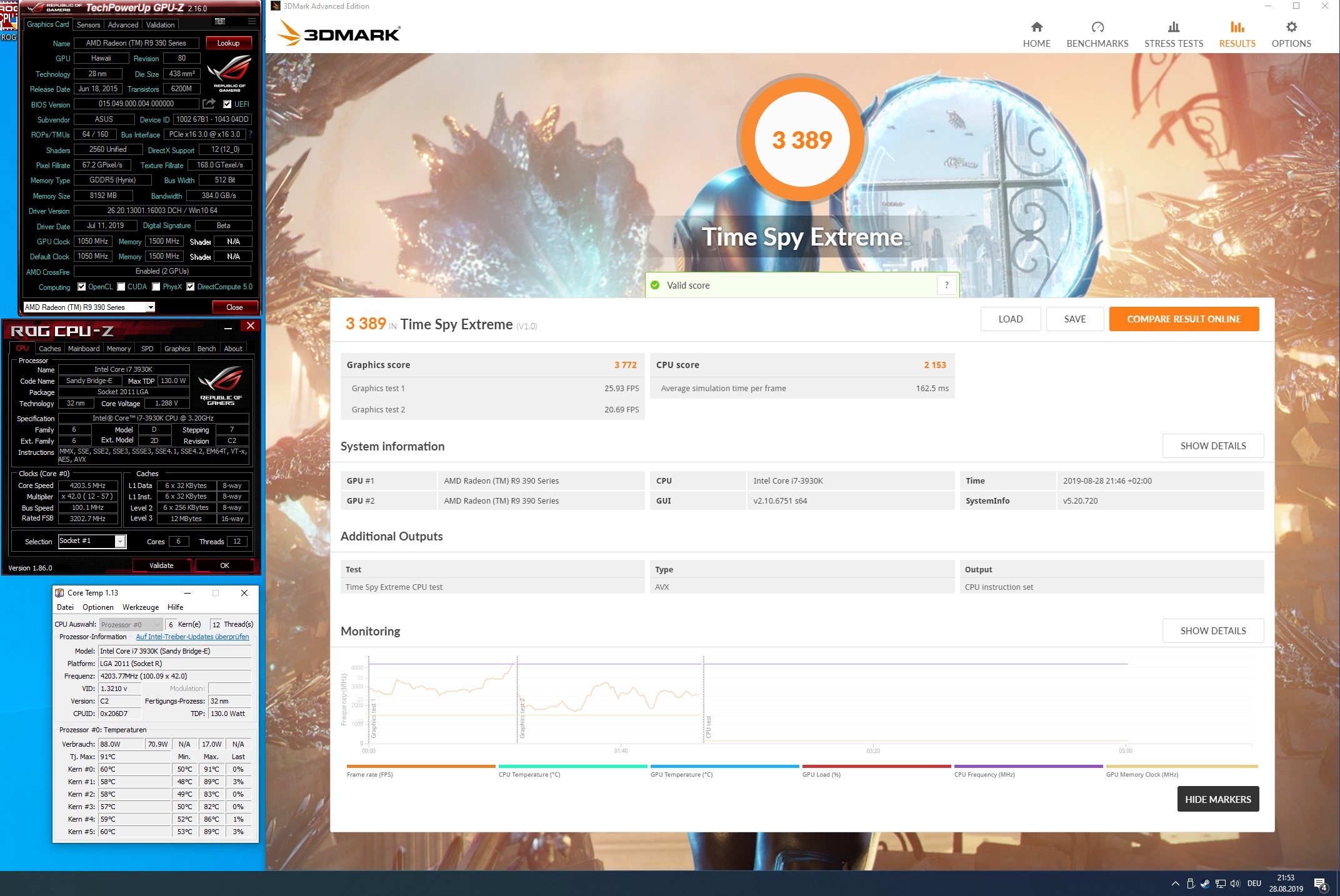Click Core Temp title bar app icon
Image resolution: width=1340 pixels, height=896 pixels.
point(60,593)
